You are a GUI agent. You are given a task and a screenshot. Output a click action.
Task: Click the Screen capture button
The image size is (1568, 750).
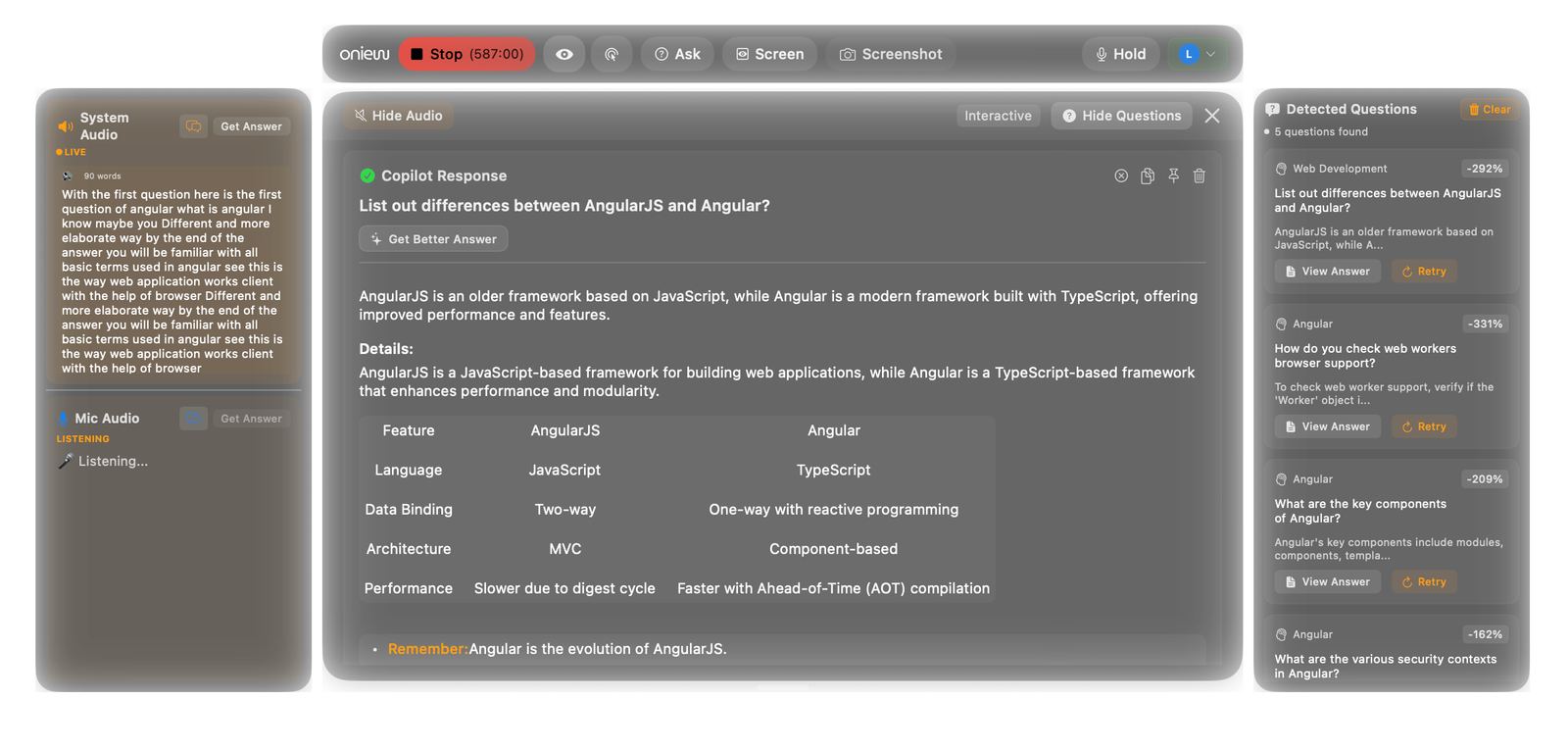tap(770, 54)
